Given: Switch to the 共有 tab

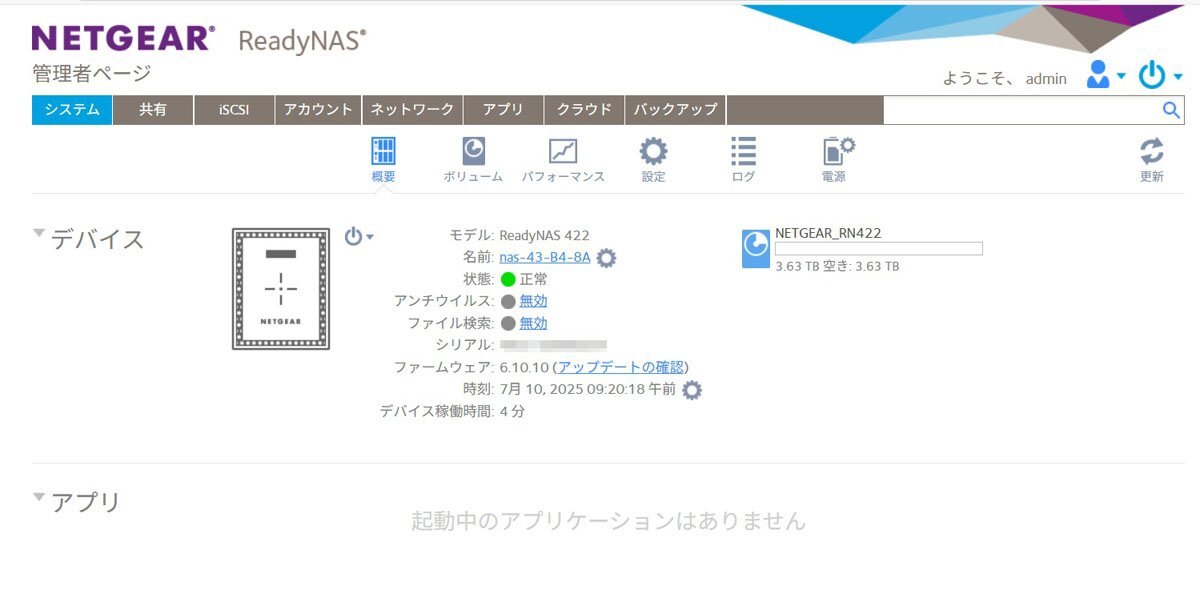Looking at the screenshot, I should point(153,110).
